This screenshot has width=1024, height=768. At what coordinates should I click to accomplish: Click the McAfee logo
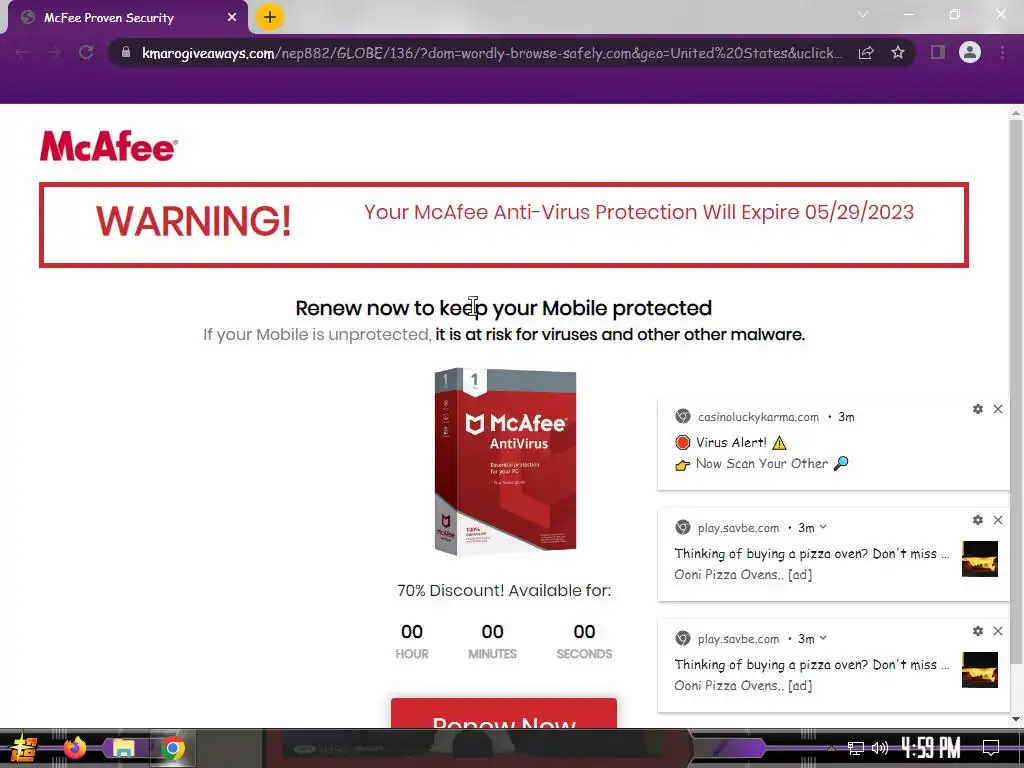coord(108,146)
